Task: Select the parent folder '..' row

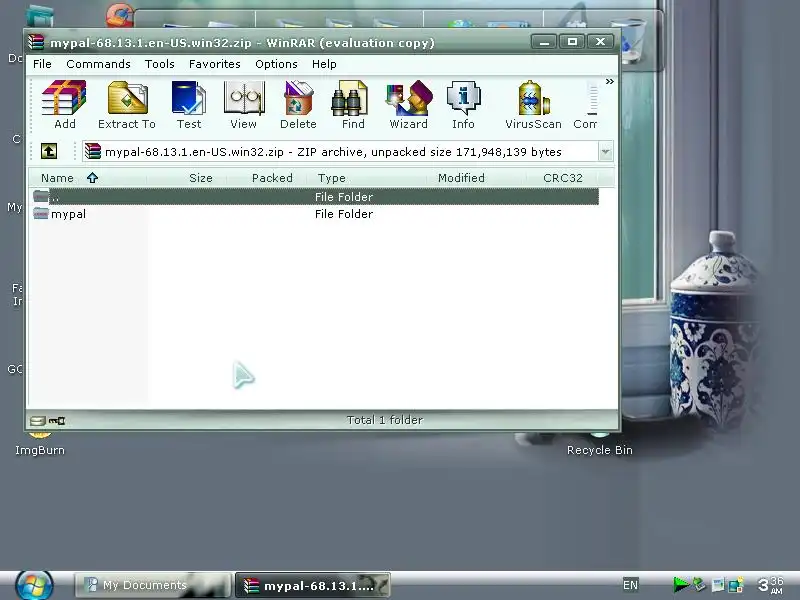Action: click(x=315, y=196)
